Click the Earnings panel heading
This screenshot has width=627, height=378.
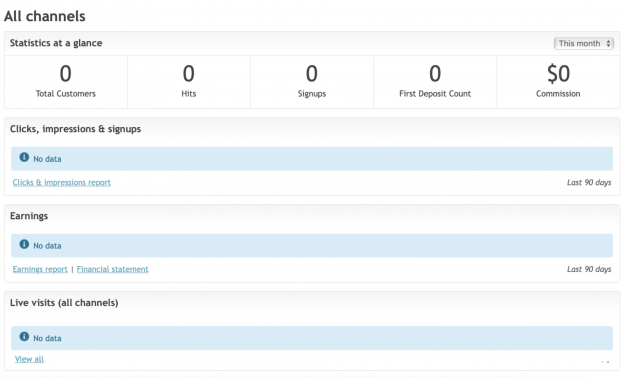29,216
